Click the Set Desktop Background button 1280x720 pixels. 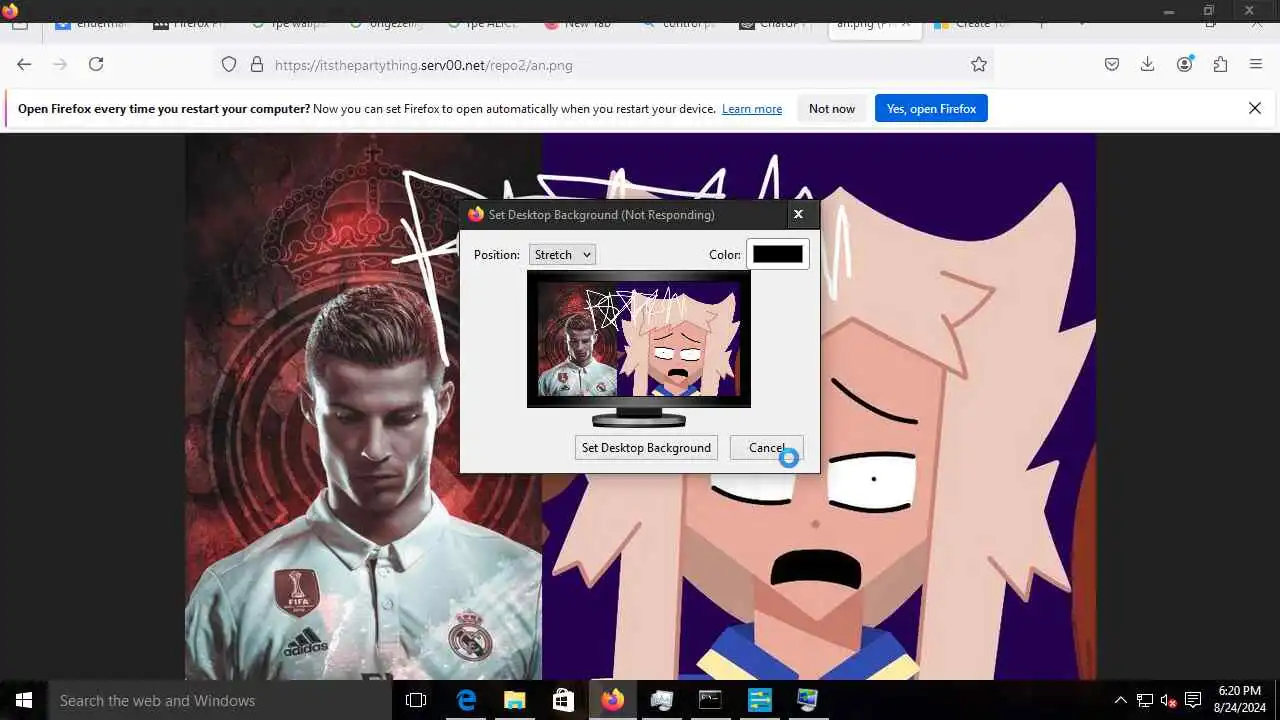tap(646, 447)
